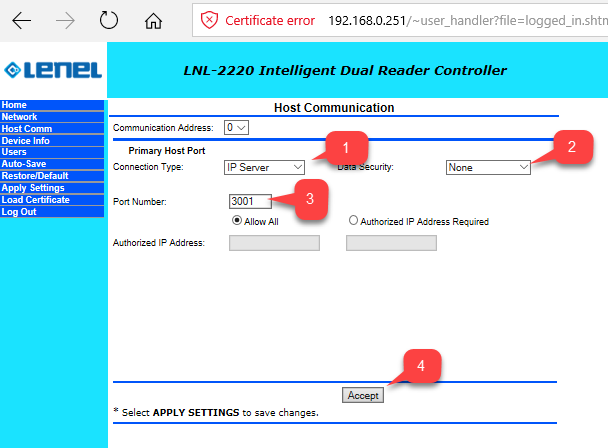Image resolution: width=608 pixels, height=448 pixels.
Task: Reload the page with the refresh icon
Action: point(109,20)
